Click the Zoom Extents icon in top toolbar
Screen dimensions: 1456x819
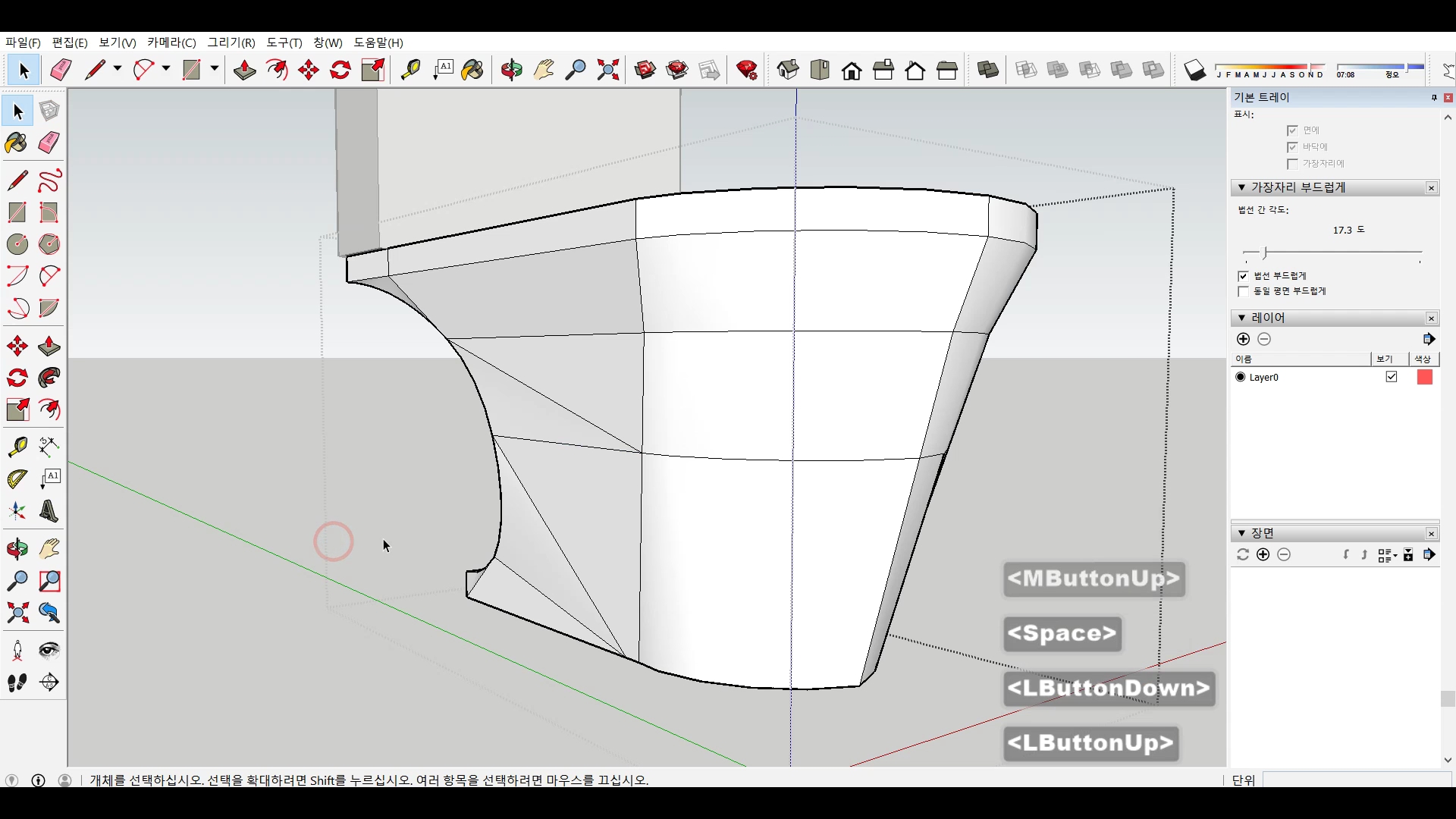607,71
